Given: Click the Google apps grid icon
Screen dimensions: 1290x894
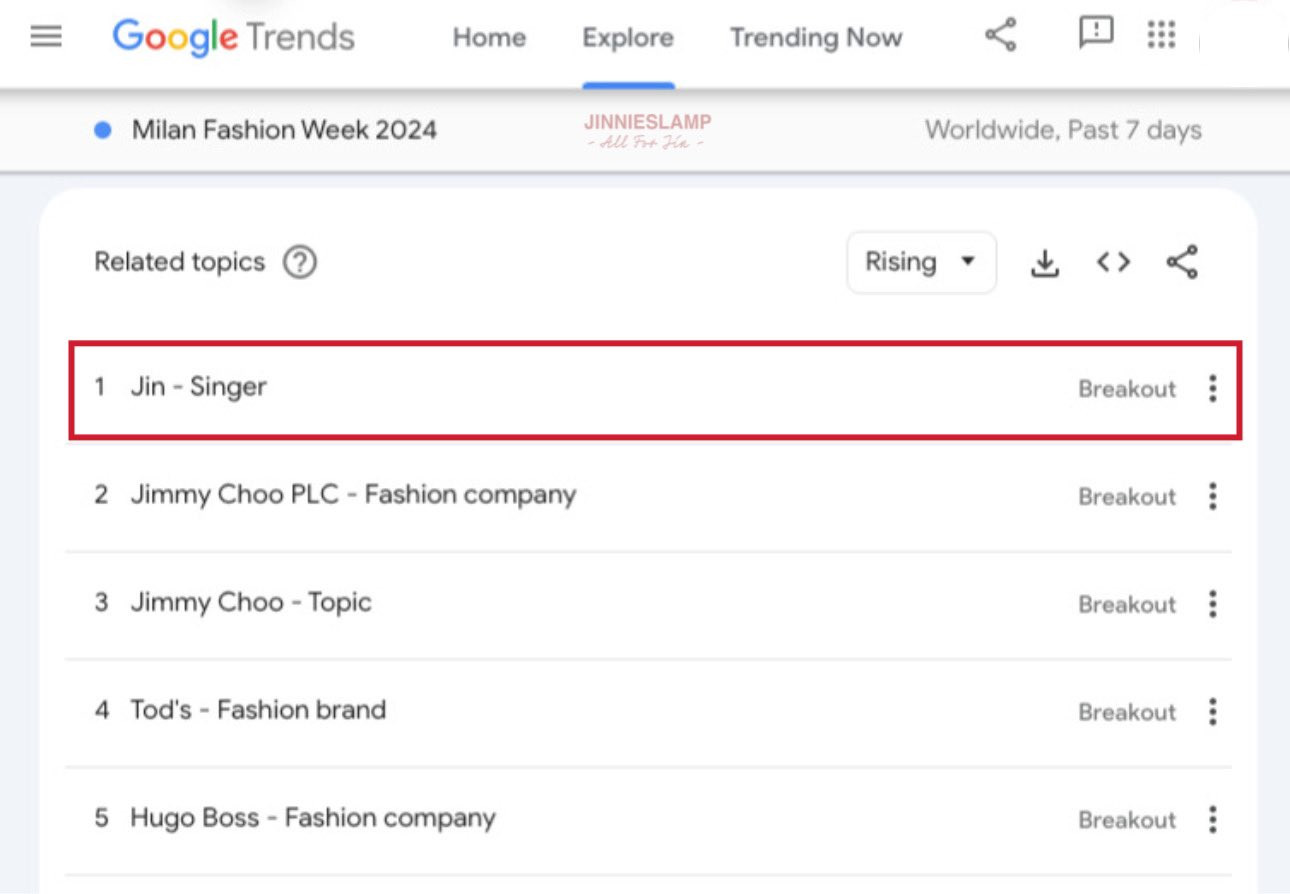Looking at the screenshot, I should (x=1160, y=35).
